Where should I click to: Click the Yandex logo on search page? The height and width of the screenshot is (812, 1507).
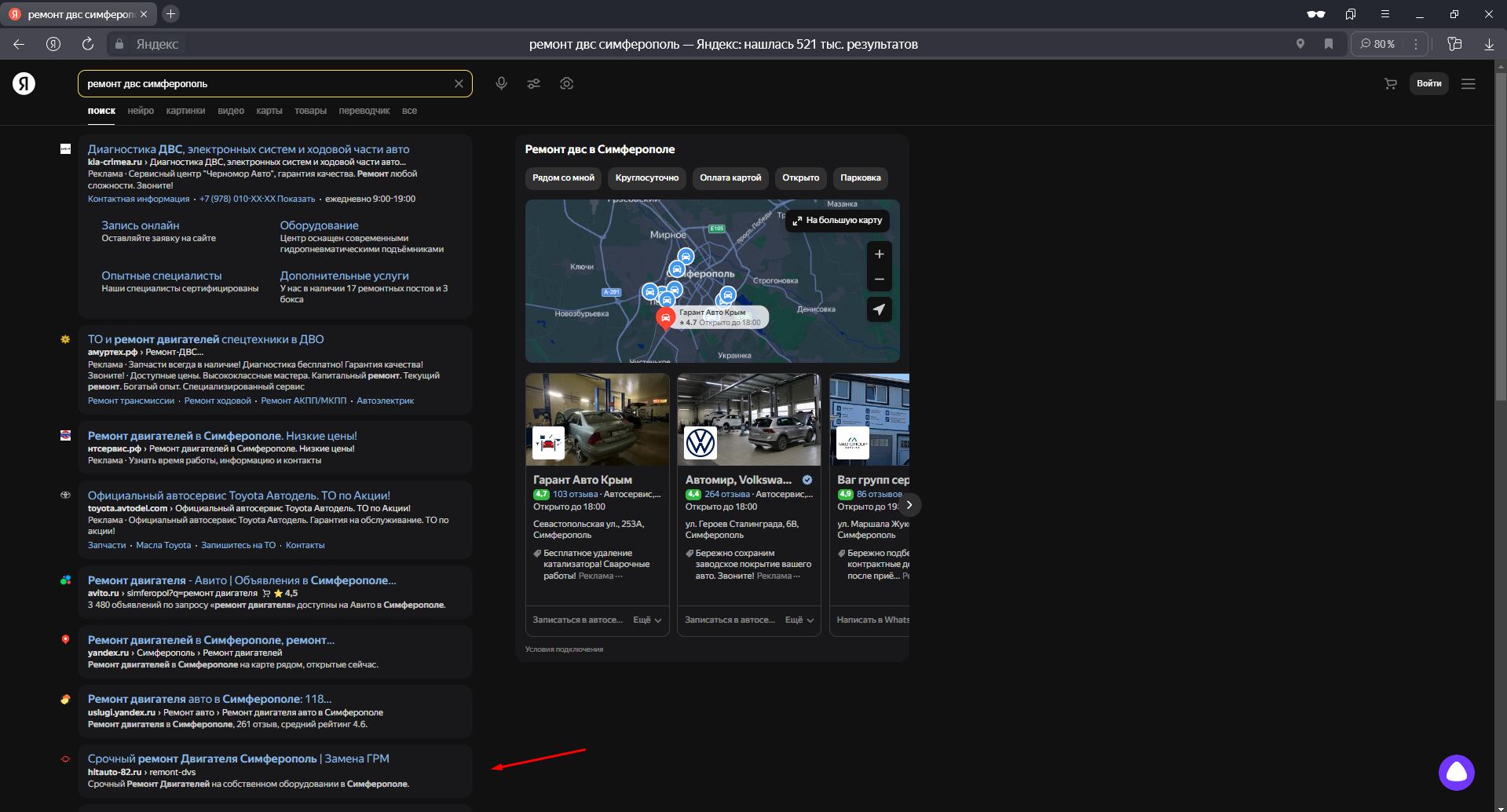pos(24,83)
